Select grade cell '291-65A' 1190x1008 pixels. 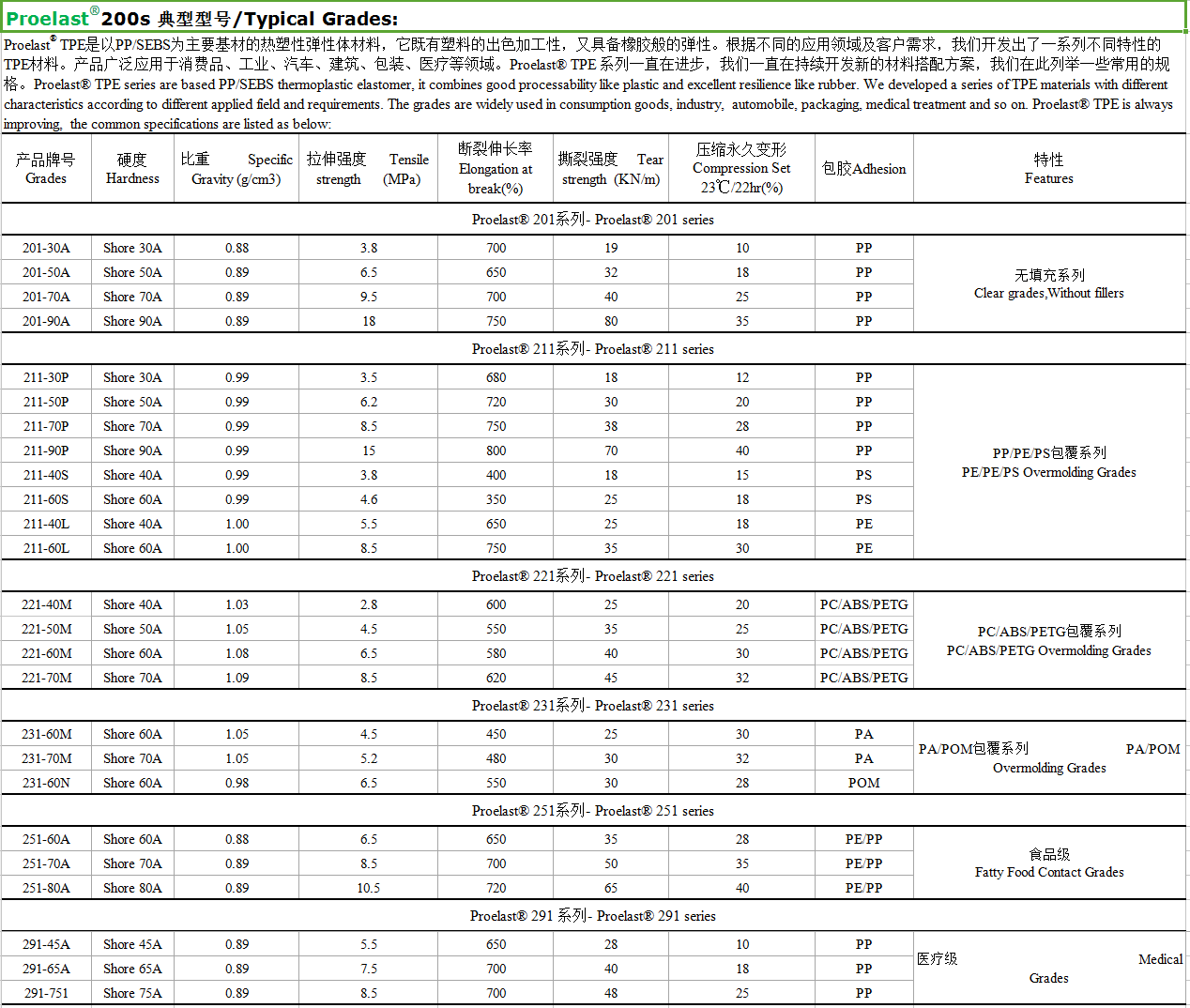click(x=46, y=969)
